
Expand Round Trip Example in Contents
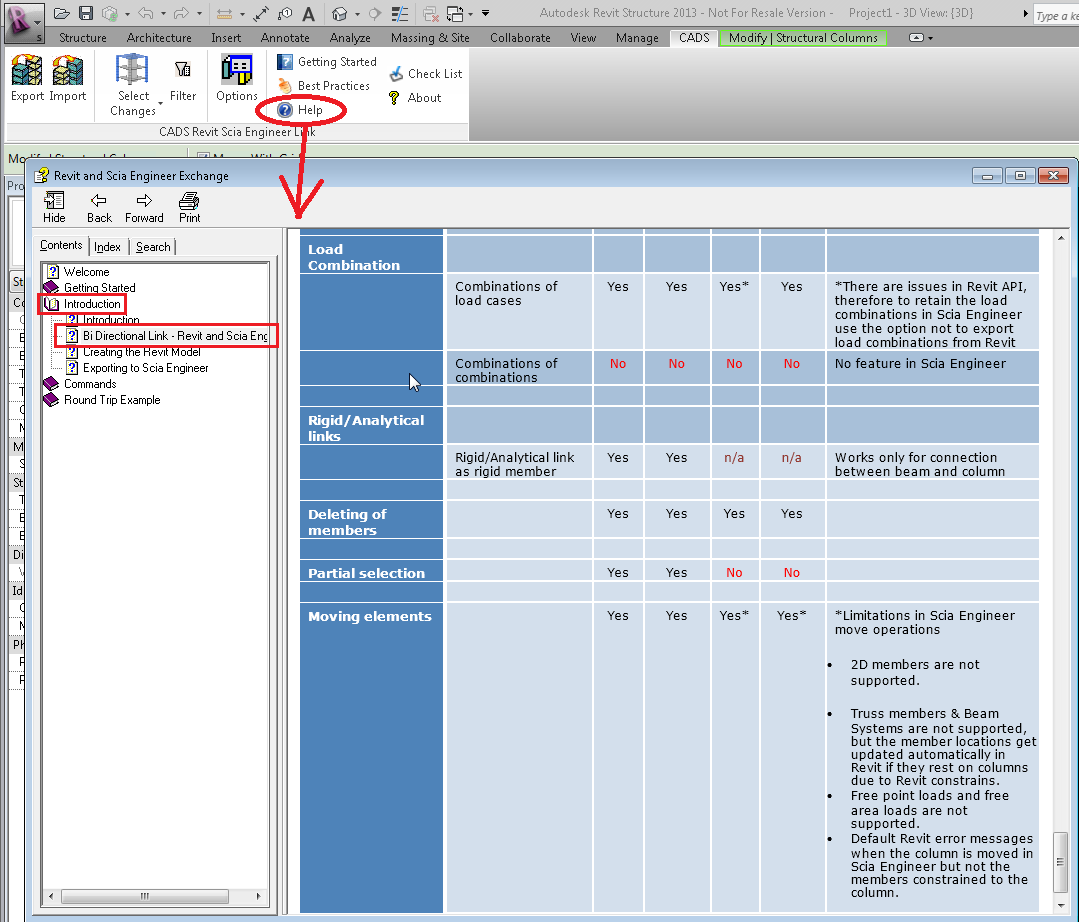(111, 400)
